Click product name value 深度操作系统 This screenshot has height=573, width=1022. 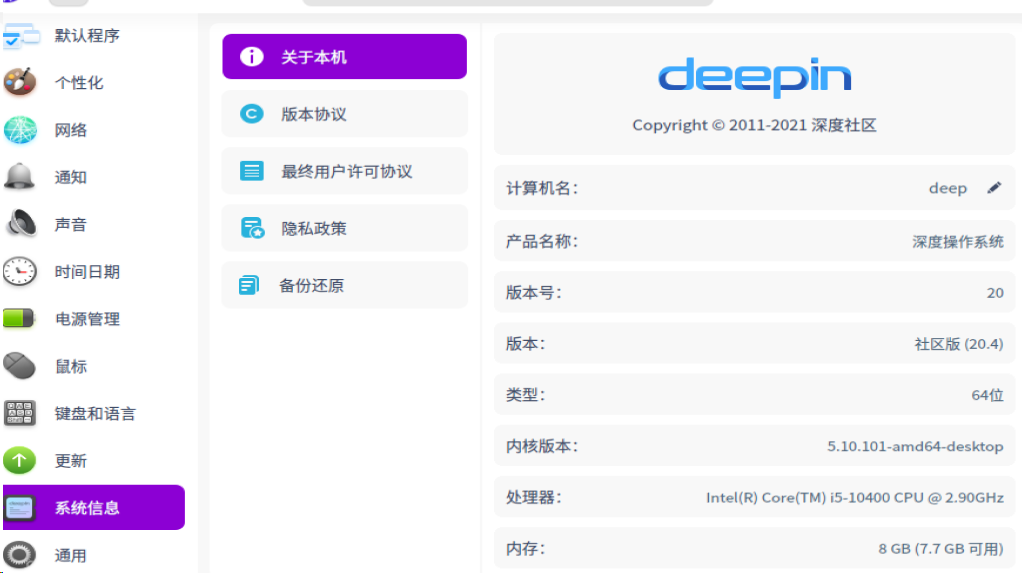pyautogui.click(x=957, y=242)
